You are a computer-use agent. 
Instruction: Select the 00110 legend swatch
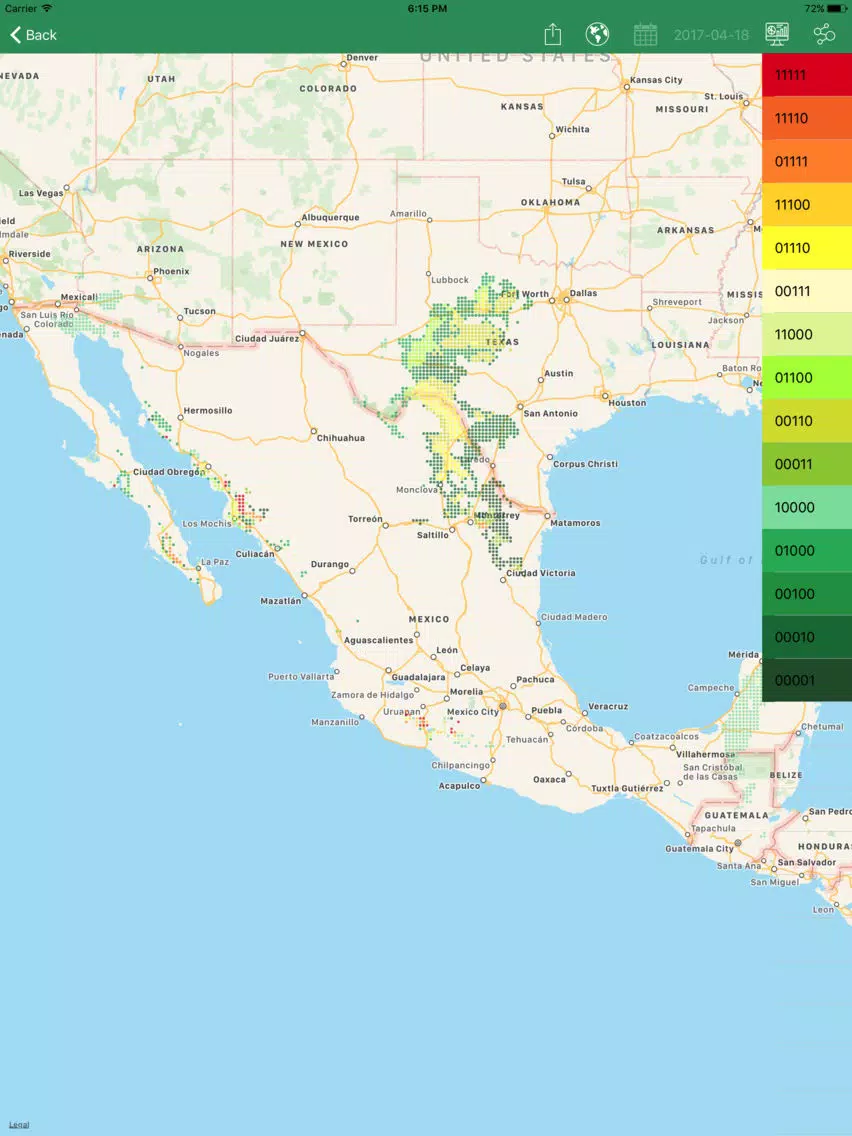coord(807,421)
